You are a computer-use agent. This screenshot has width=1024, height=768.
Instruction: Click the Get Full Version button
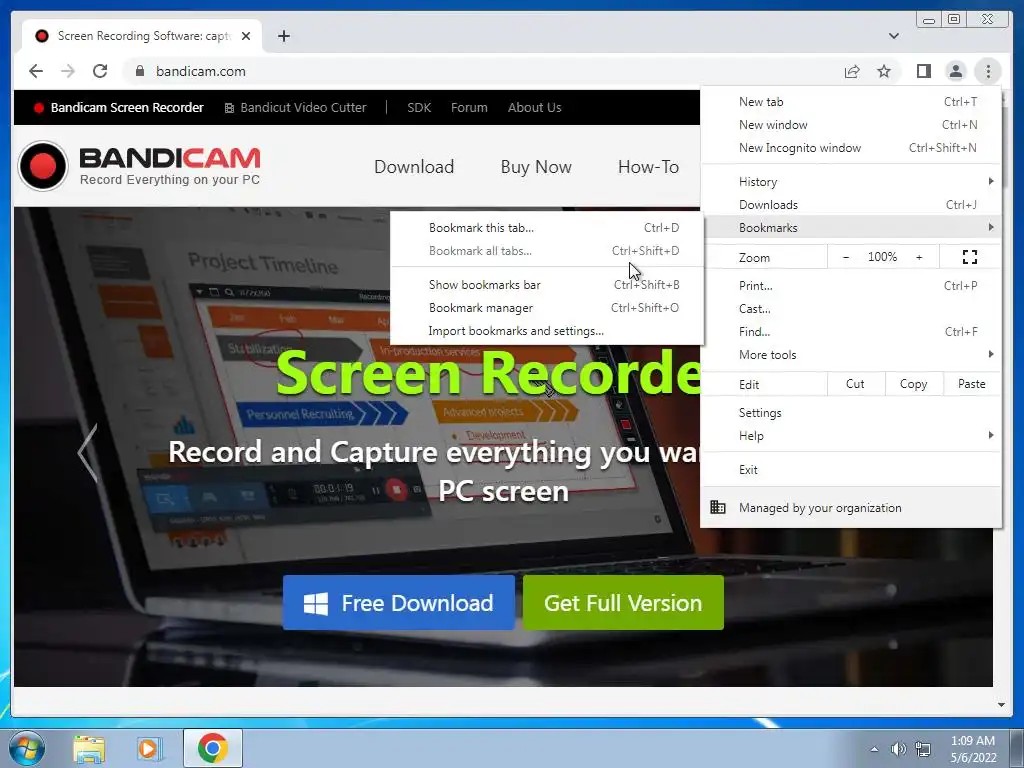click(623, 603)
